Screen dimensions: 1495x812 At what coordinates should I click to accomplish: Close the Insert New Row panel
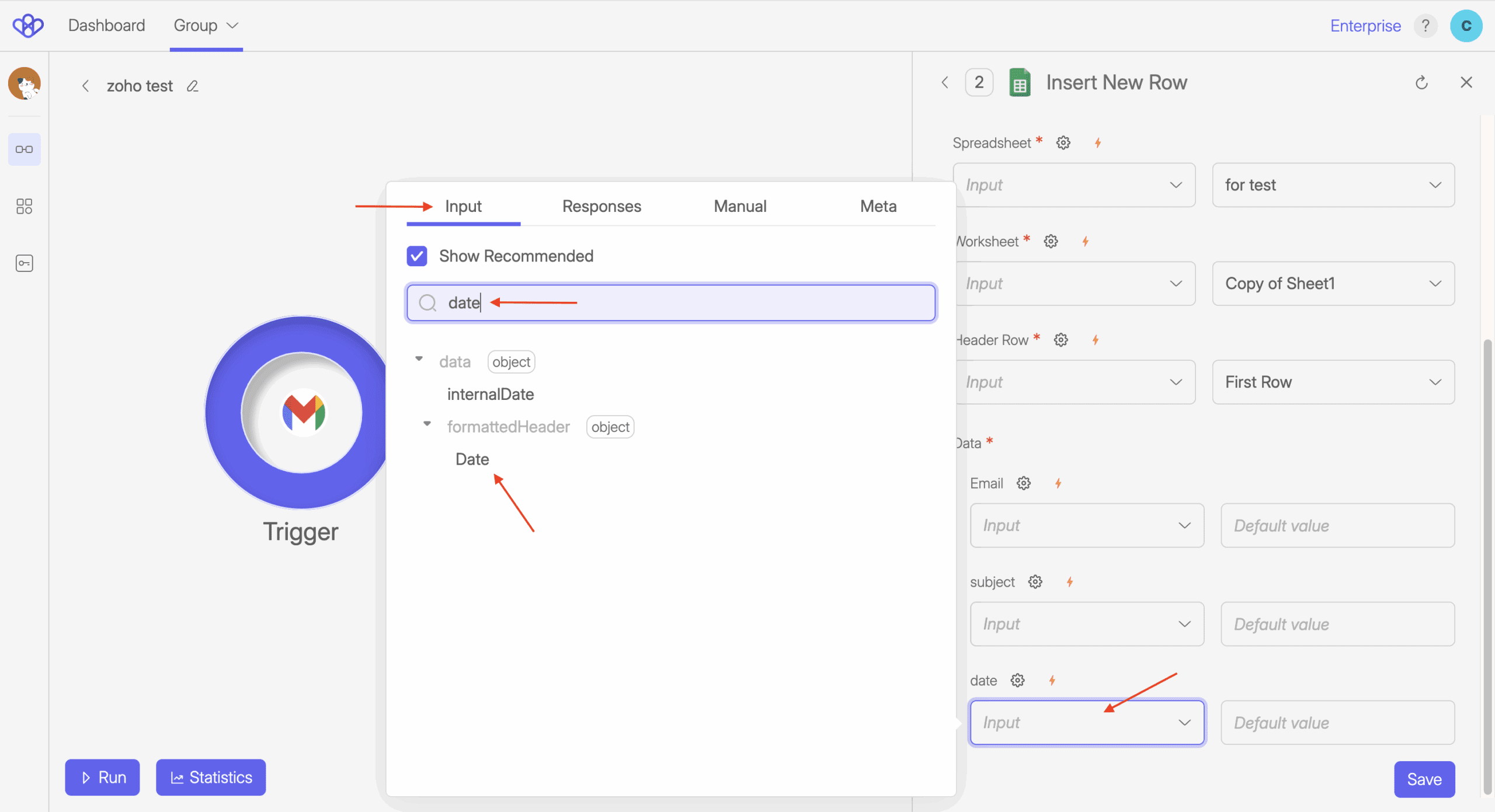coord(1466,82)
